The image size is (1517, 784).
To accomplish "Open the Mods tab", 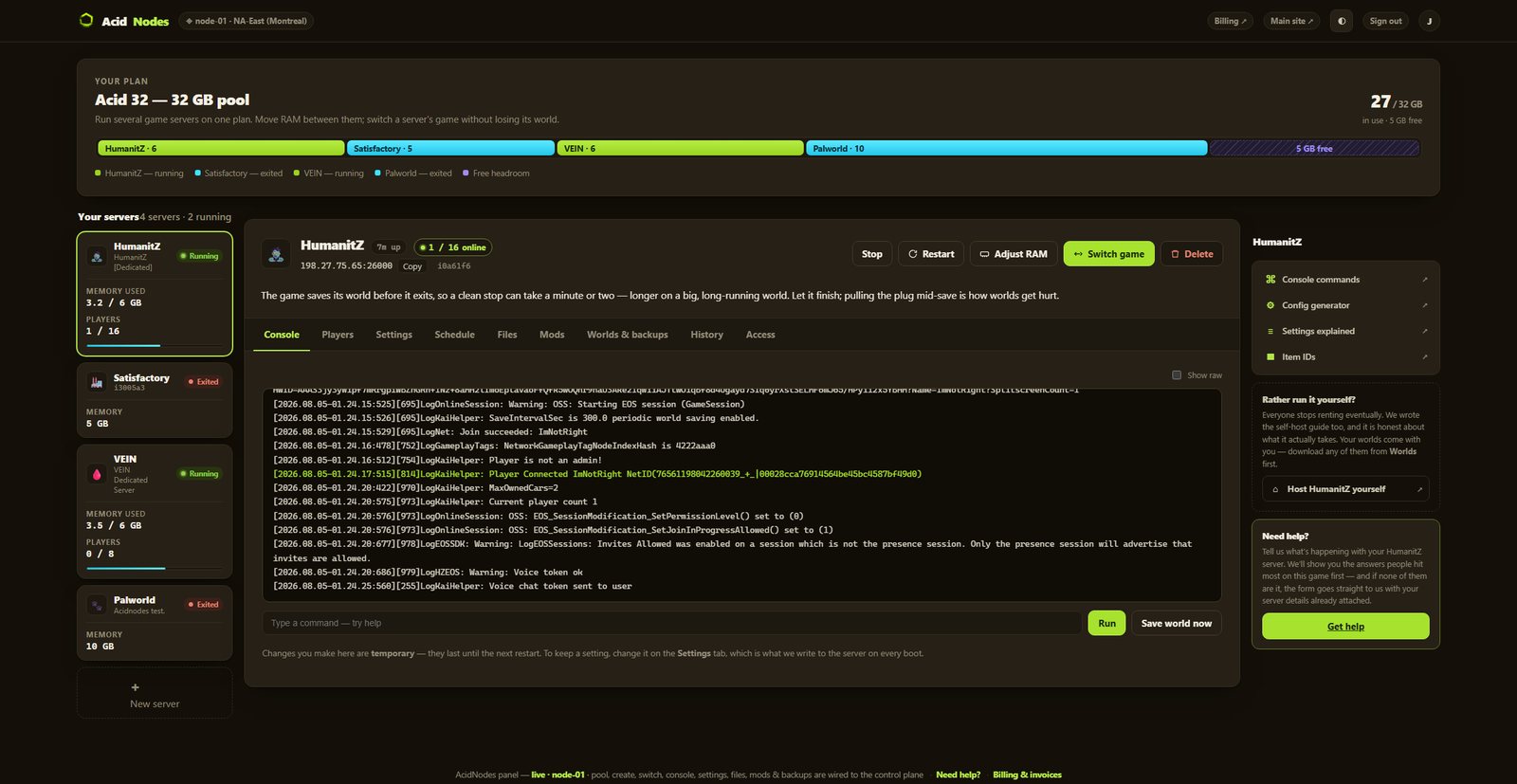I will (x=552, y=335).
